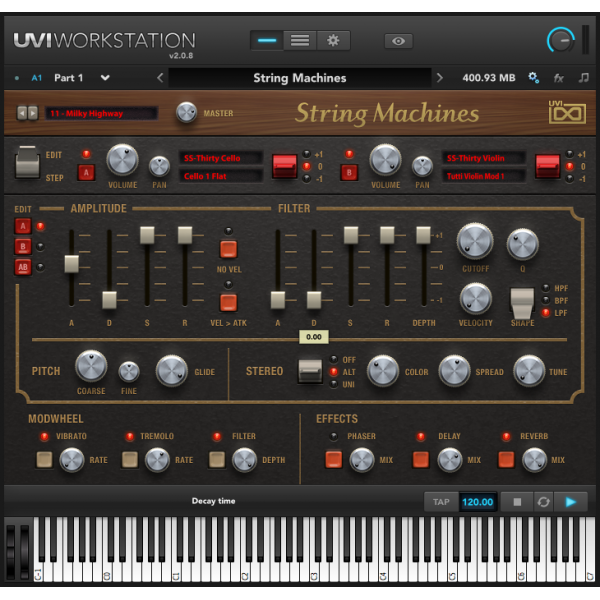600x600 pixels.
Task: Toggle NO VEL button
Action: click(228, 249)
